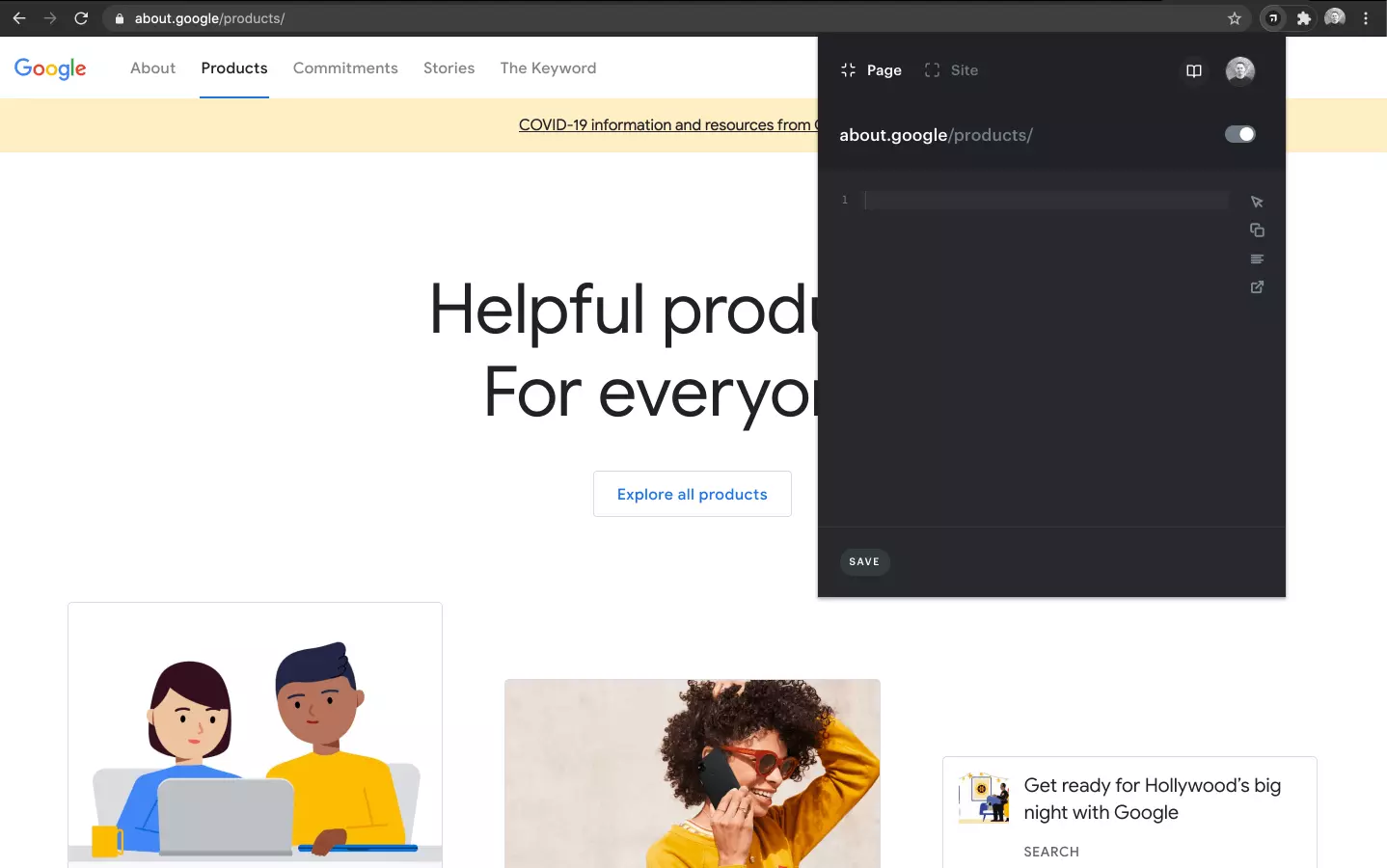Open the COVID-19 information link
This screenshot has height=868, width=1387.
[x=666, y=124]
